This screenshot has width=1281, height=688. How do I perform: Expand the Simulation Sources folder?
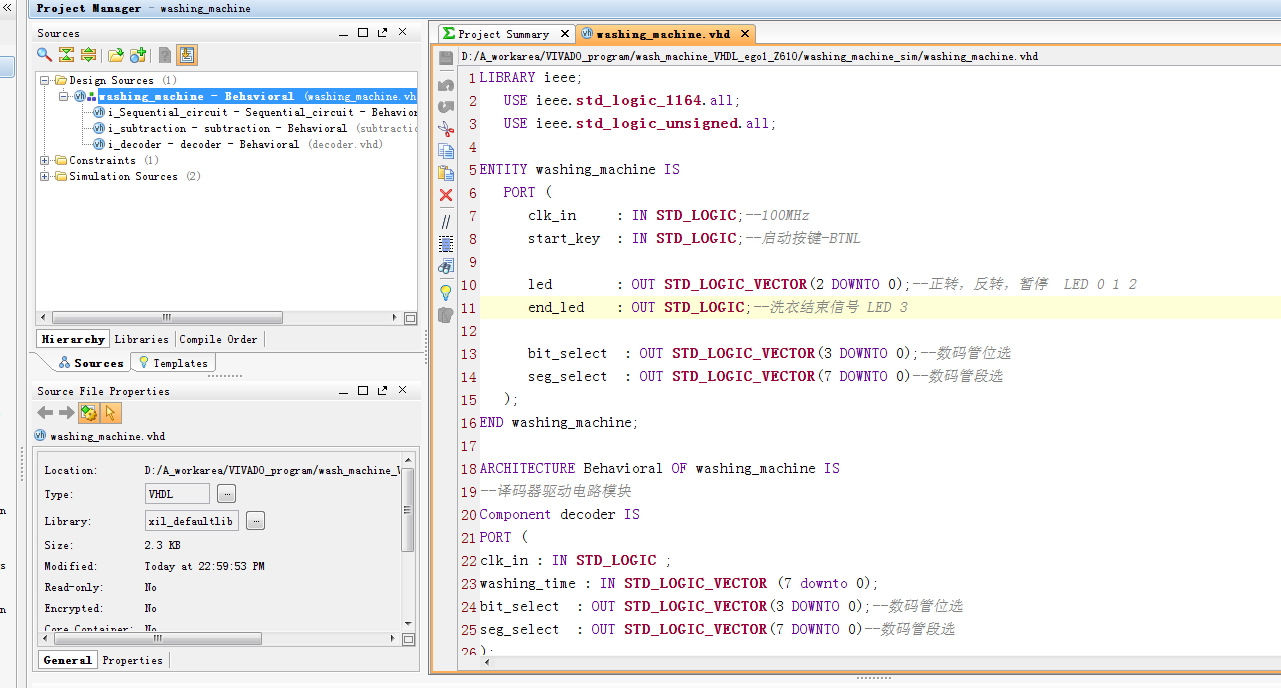pos(45,177)
